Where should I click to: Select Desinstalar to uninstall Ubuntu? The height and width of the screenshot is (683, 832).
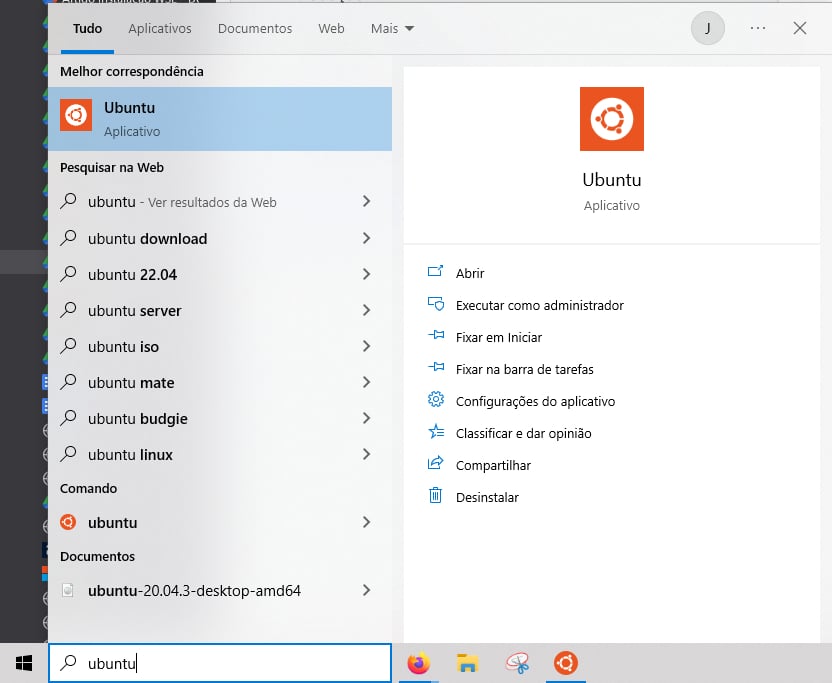pos(487,497)
